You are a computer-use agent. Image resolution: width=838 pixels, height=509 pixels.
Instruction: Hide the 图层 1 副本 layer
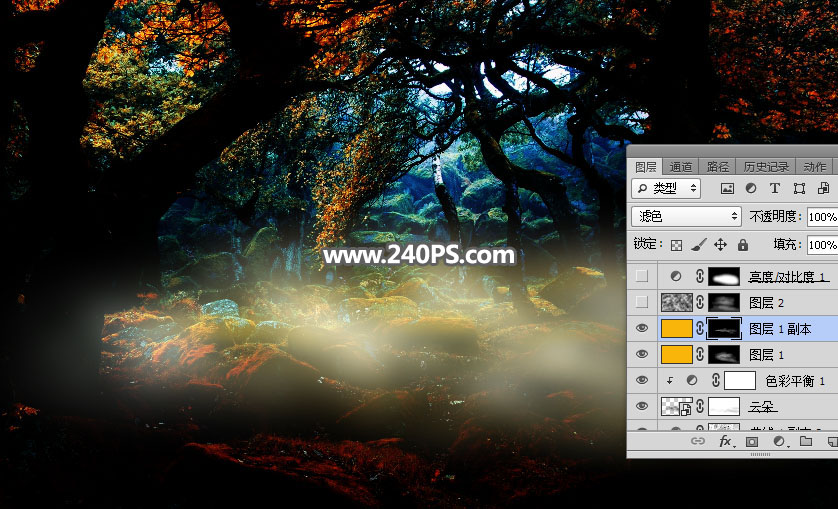click(642, 328)
